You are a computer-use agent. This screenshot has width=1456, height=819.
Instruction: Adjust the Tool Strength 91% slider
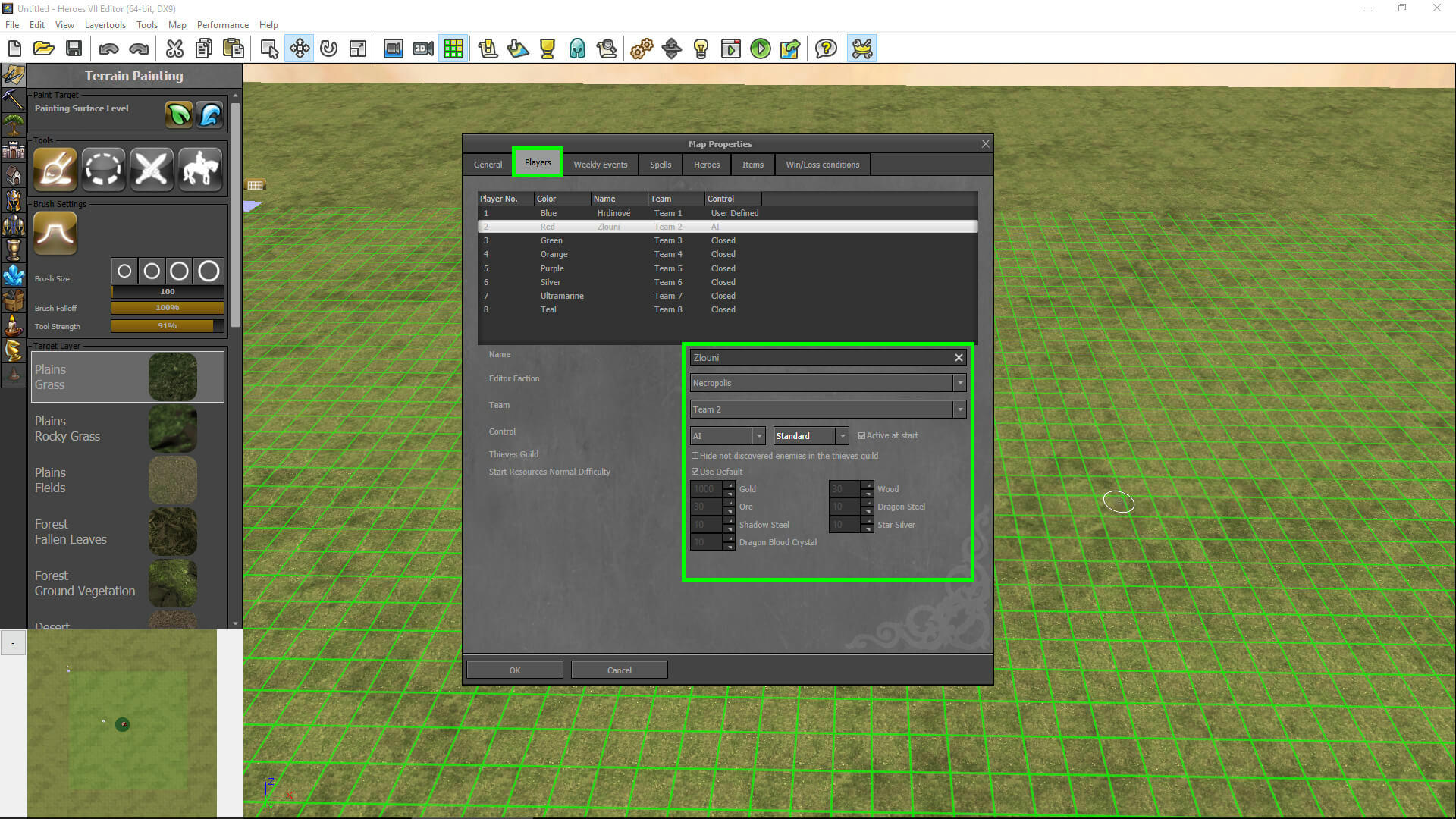168,326
